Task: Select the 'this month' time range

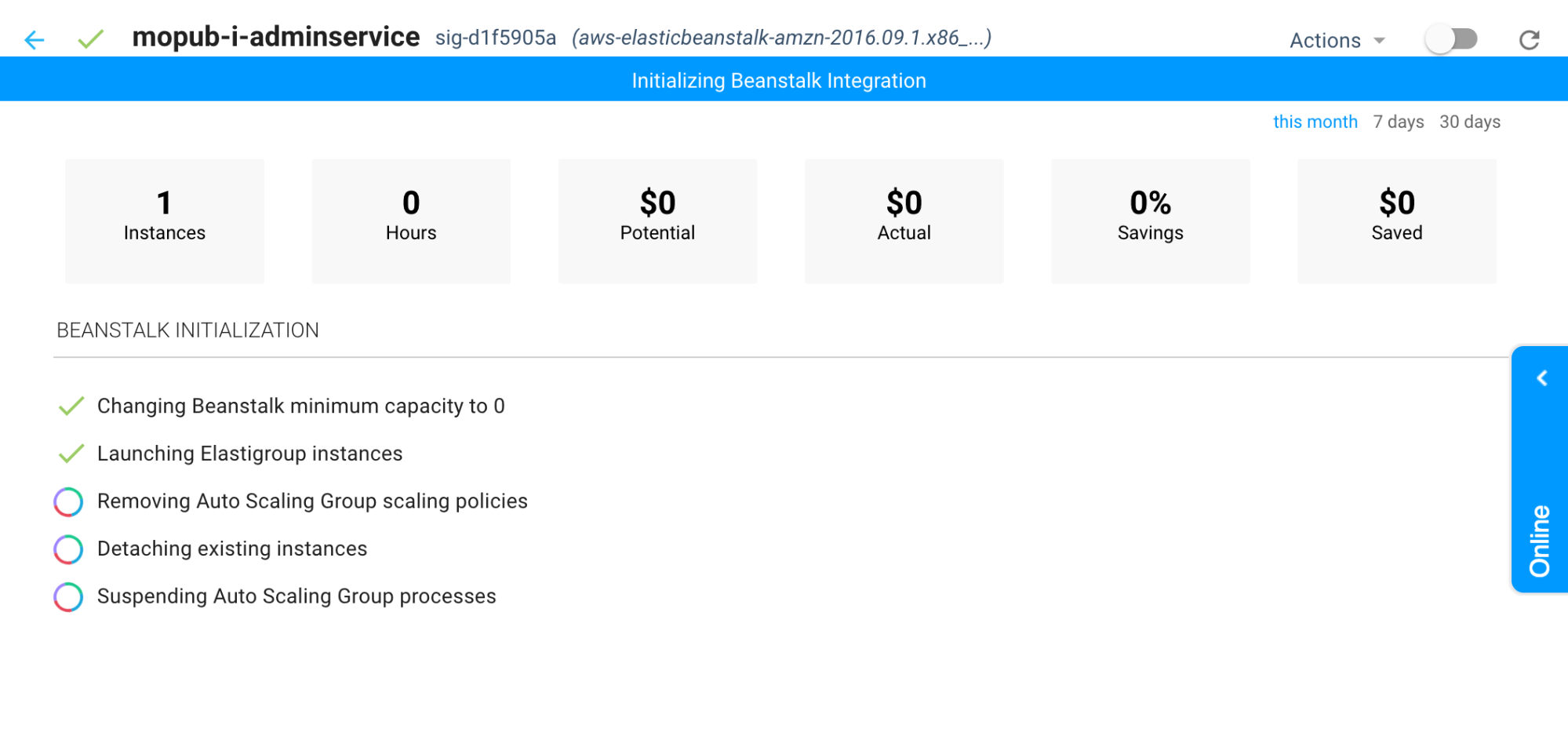Action: point(1315,122)
